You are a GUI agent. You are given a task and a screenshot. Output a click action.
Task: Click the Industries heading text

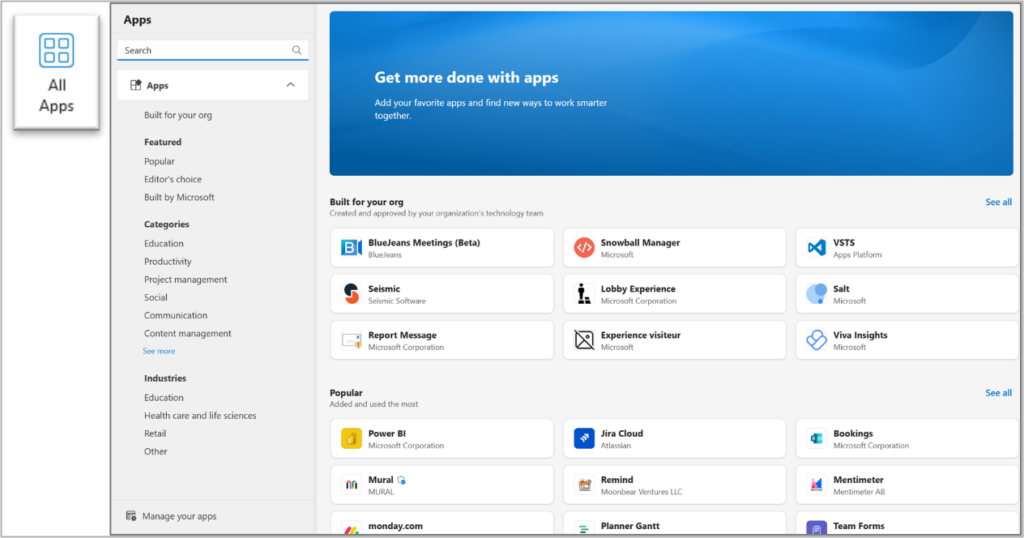(x=165, y=378)
